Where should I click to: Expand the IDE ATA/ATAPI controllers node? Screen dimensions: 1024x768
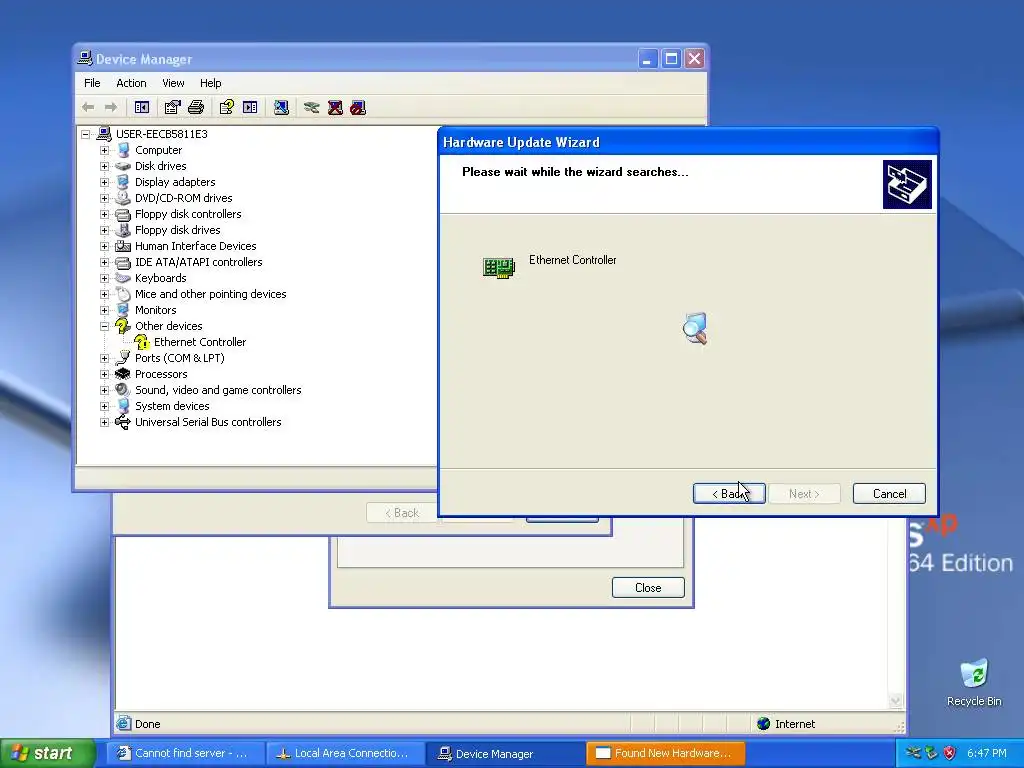pyautogui.click(x=104, y=262)
